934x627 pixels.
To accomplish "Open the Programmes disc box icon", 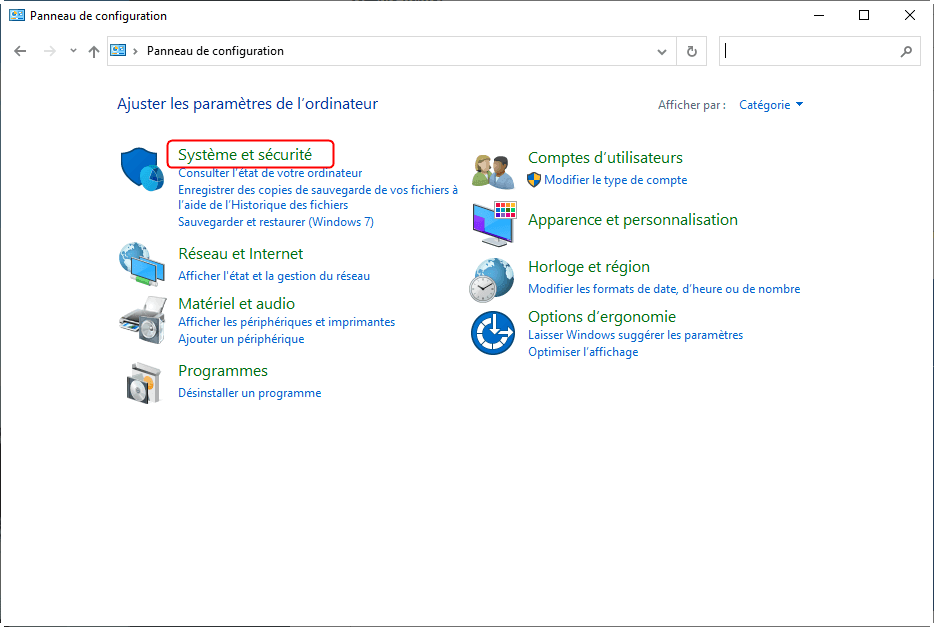I will pyautogui.click(x=144, y=383).
